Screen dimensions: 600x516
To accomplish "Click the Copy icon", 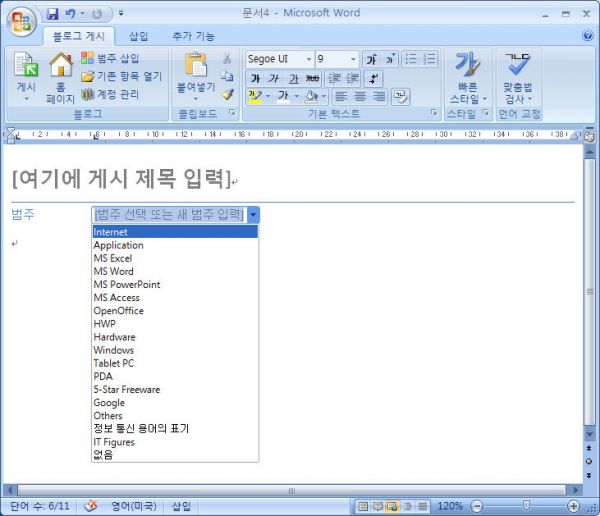I will 227,76.
